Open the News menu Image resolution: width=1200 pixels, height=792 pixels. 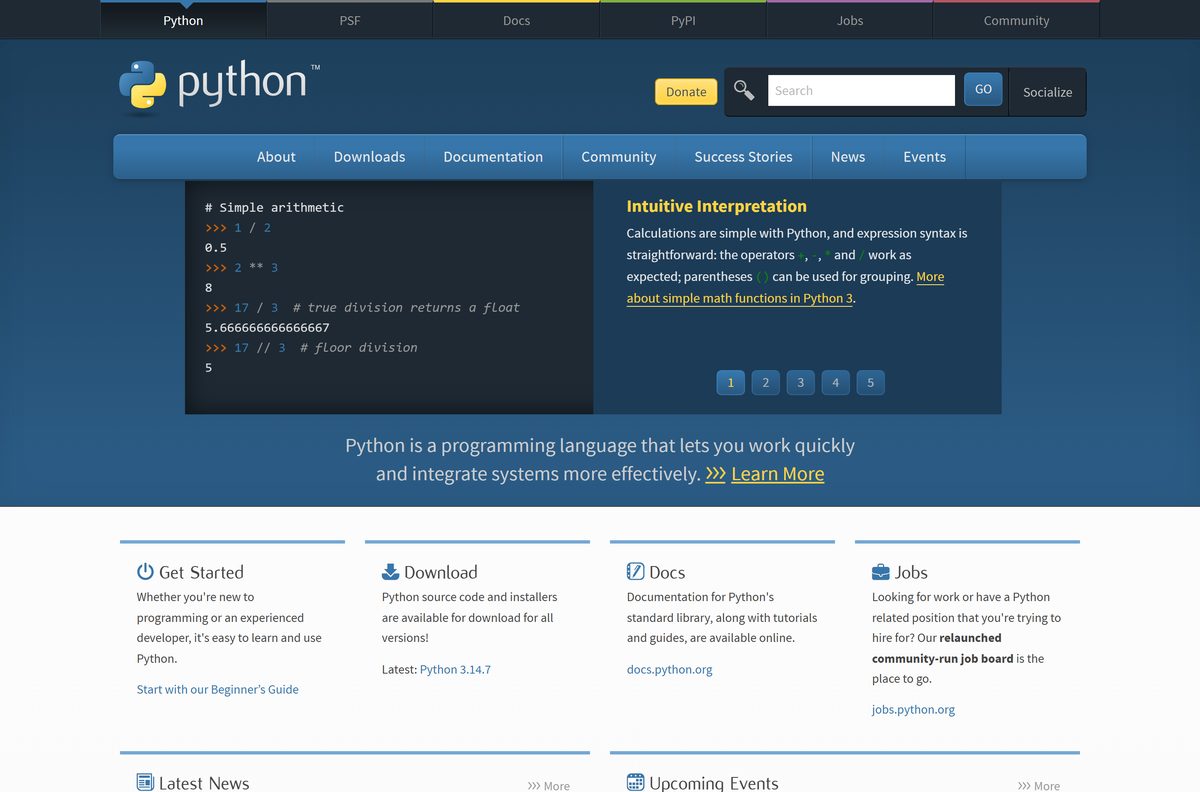tap(848, 157)
